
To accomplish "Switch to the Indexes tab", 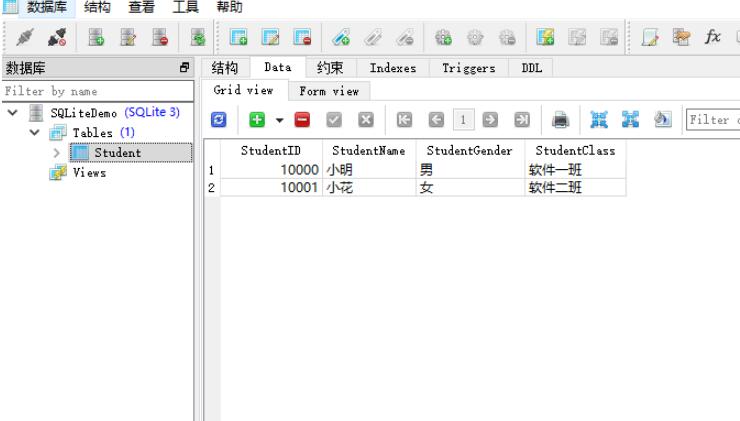I will coord(393,68).
